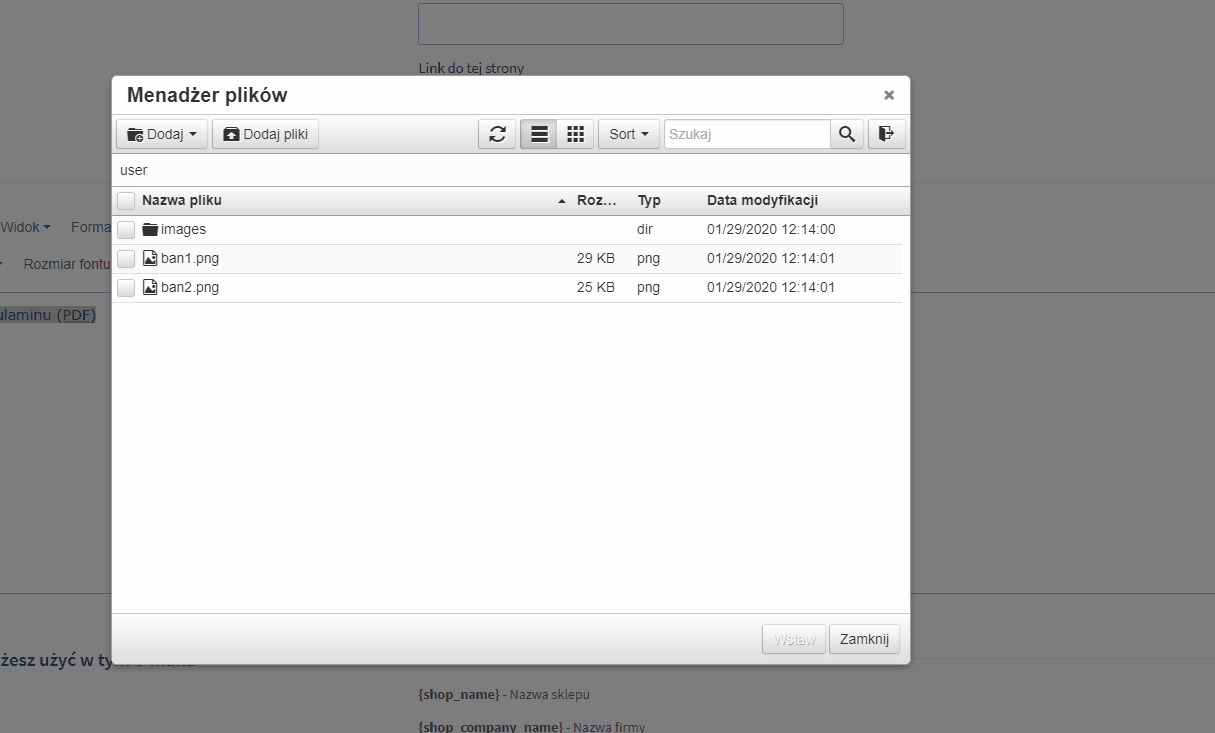Screen dimensions: 1215x733
Task: Click the ban2.png image file icon
Action: coord(150,288)
